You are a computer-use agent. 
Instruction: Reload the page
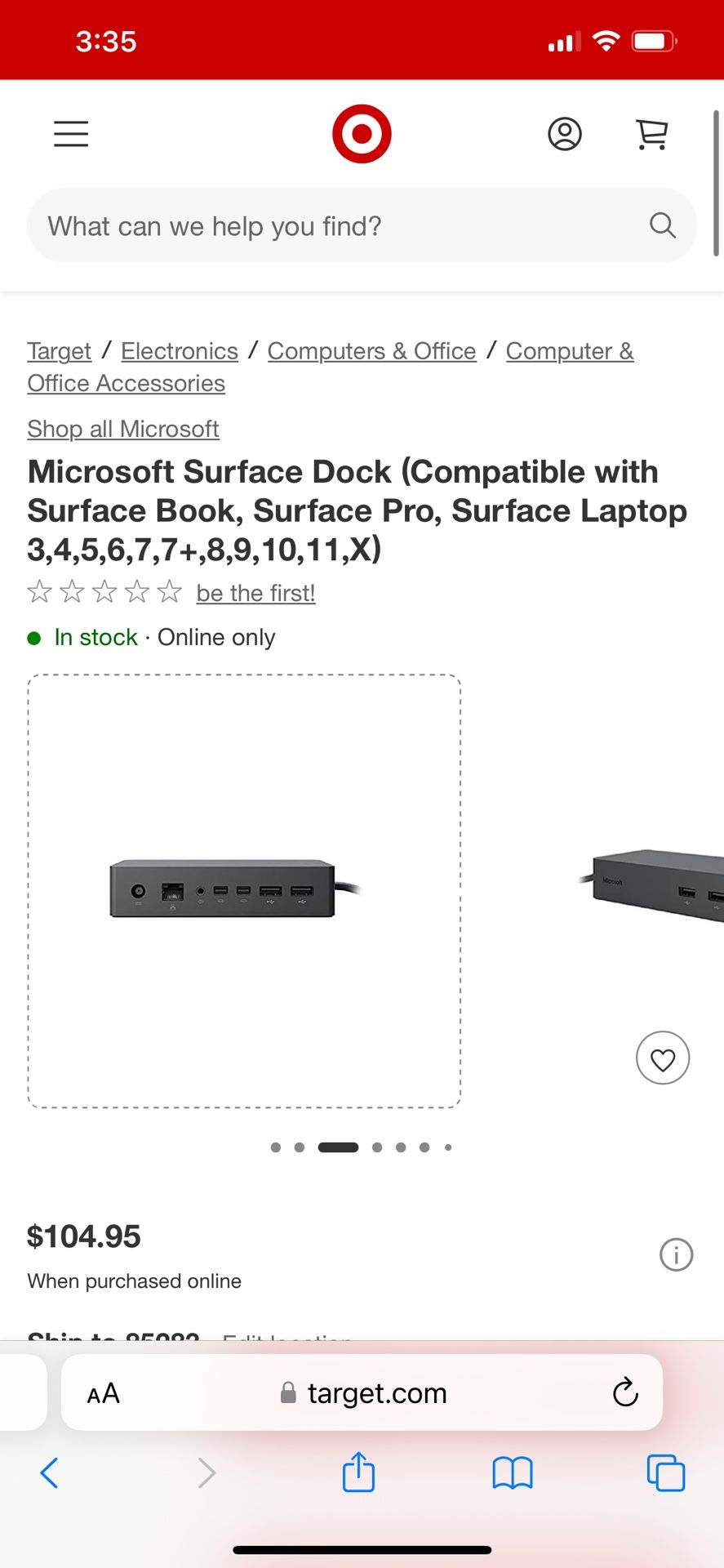click(x=625, y=1392)
